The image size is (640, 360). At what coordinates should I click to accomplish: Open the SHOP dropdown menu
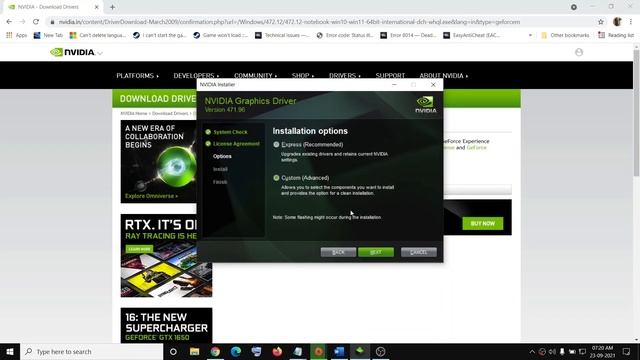pyautogui.click(x=303, y=76)
